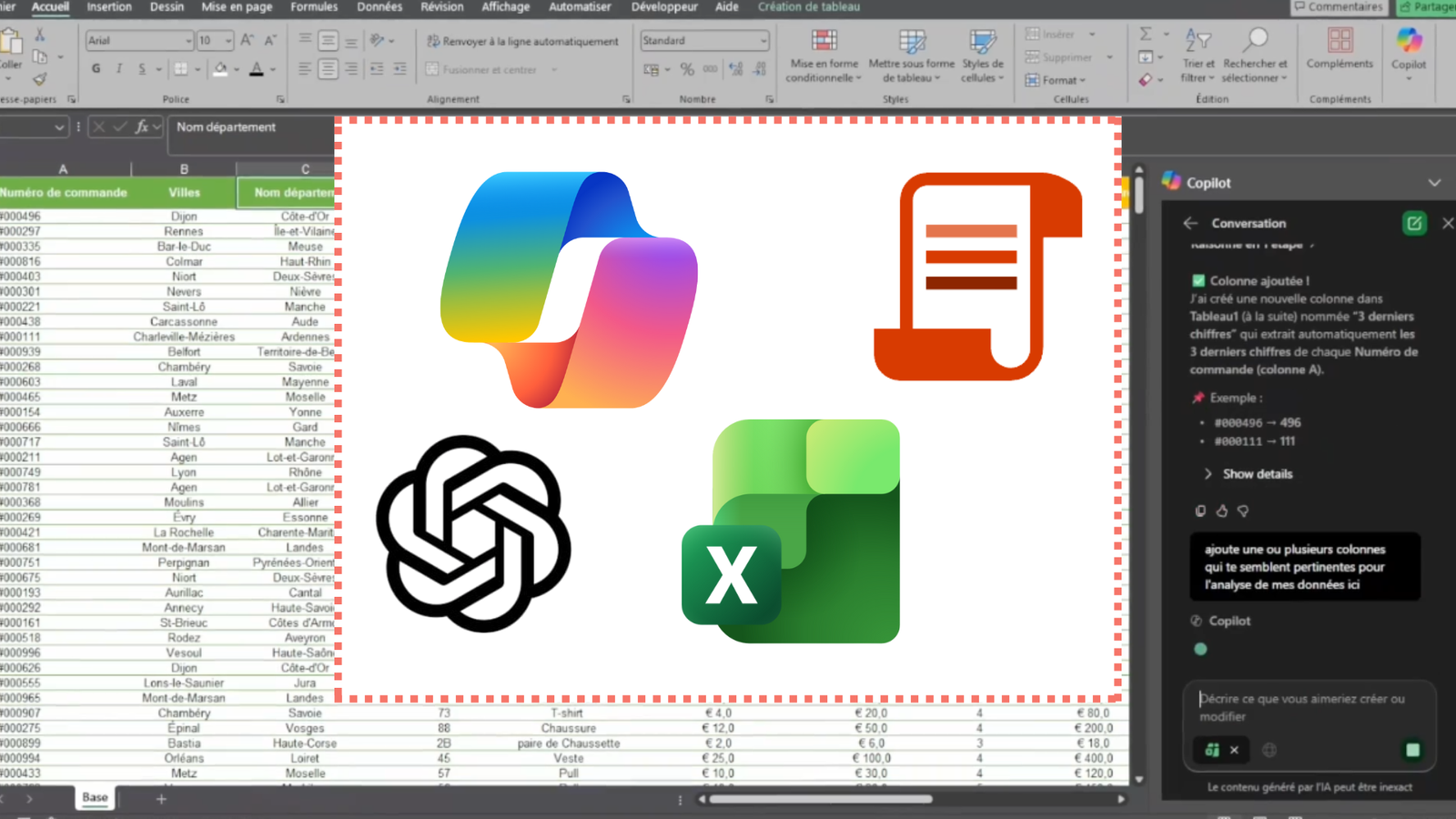Screen dimensions: 1456x819
Task: Start a new Copilot conversation
Action: tap(1413, 223)
